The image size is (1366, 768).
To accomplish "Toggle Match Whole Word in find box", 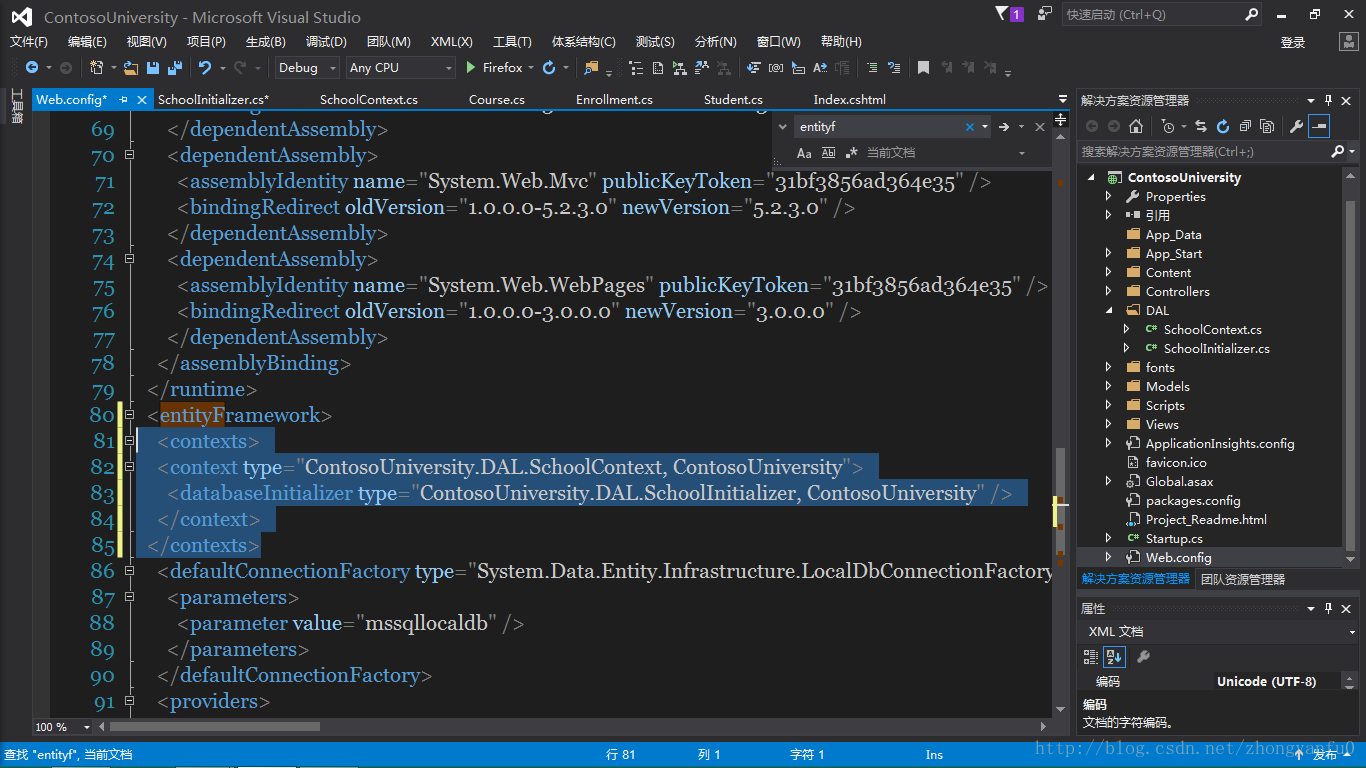I will point(828,153).
